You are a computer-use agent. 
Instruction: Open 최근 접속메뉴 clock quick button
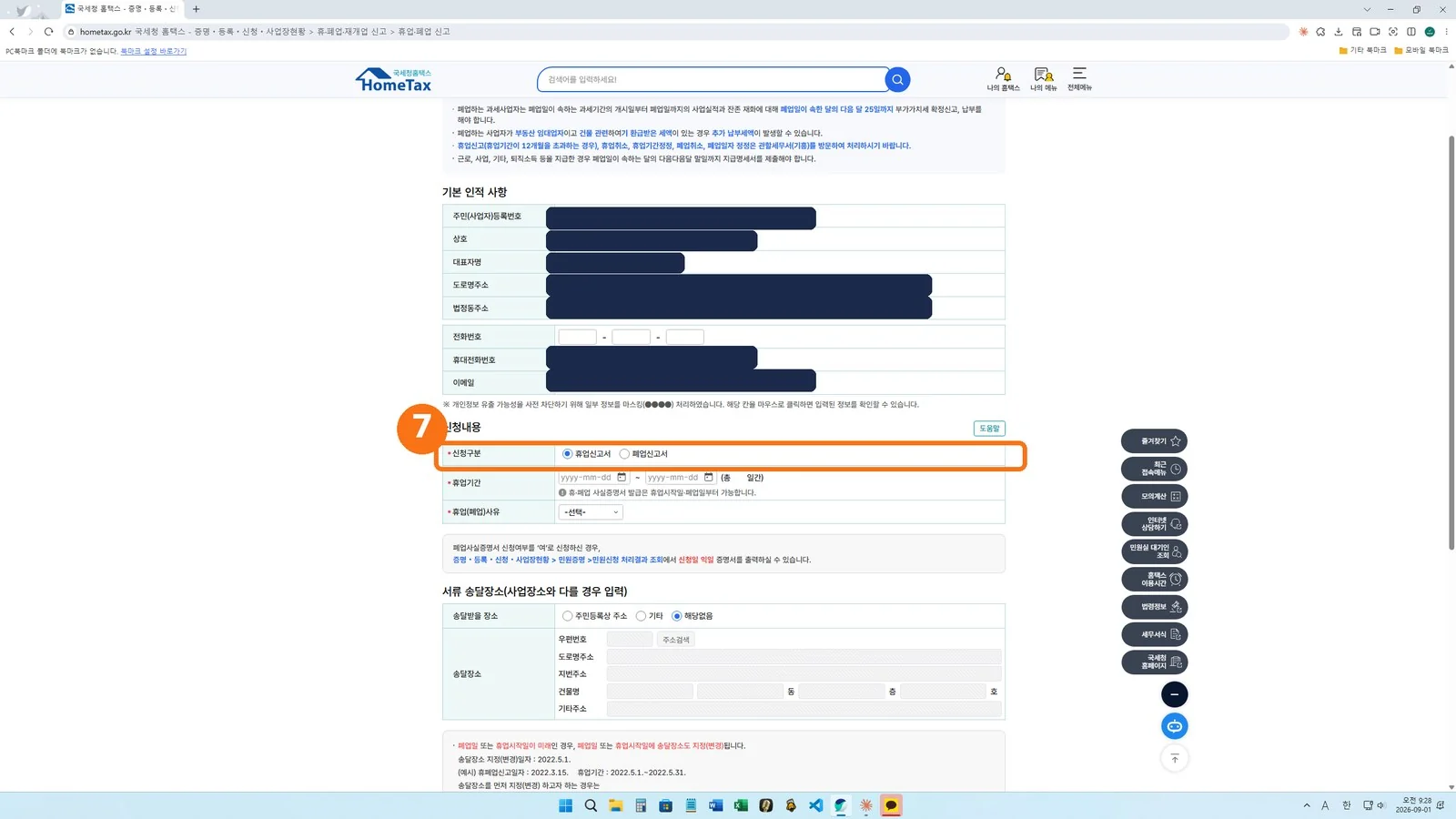[1154, 469]
